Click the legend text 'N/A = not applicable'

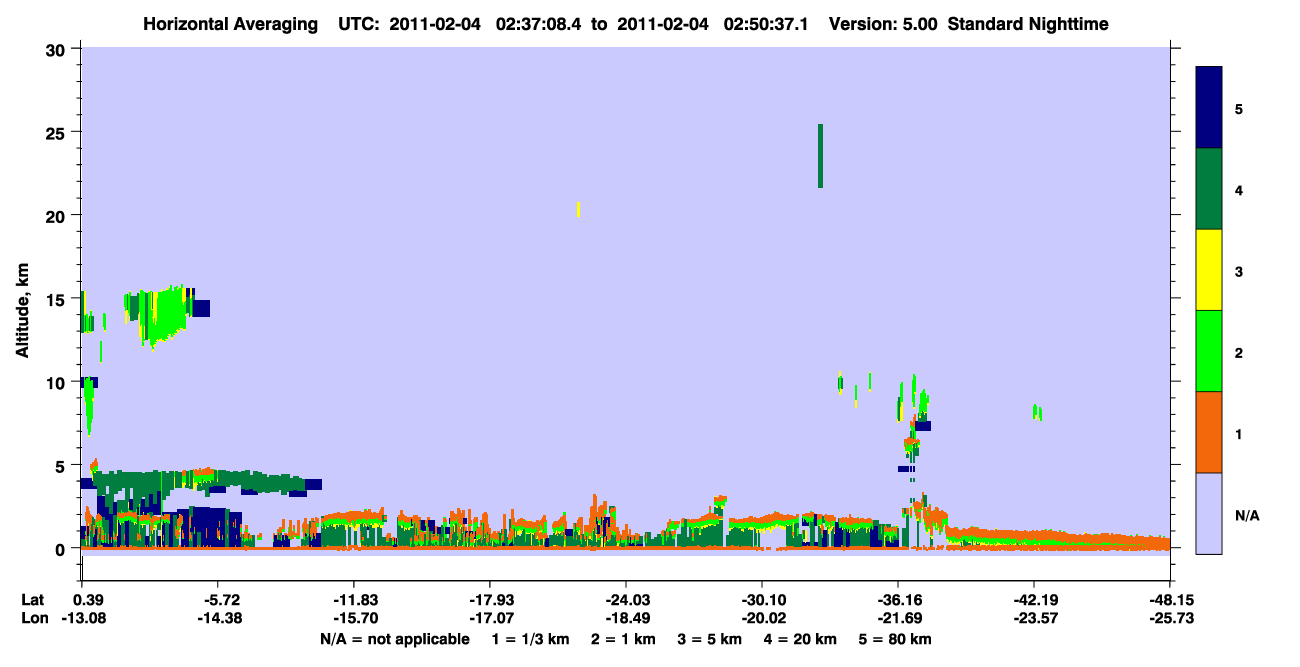tap(394, 639)
